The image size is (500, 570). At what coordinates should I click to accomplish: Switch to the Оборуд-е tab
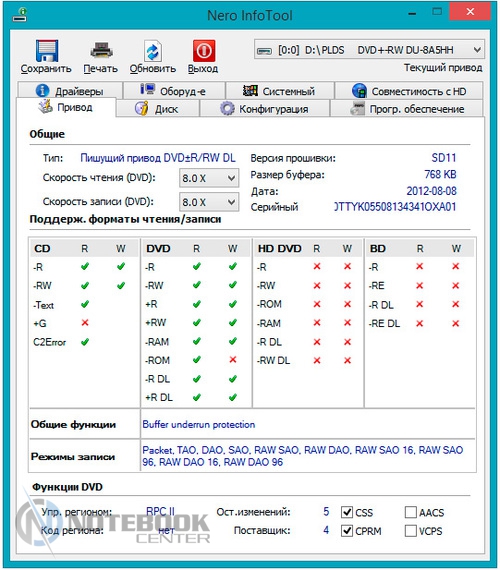pos(174,91)
